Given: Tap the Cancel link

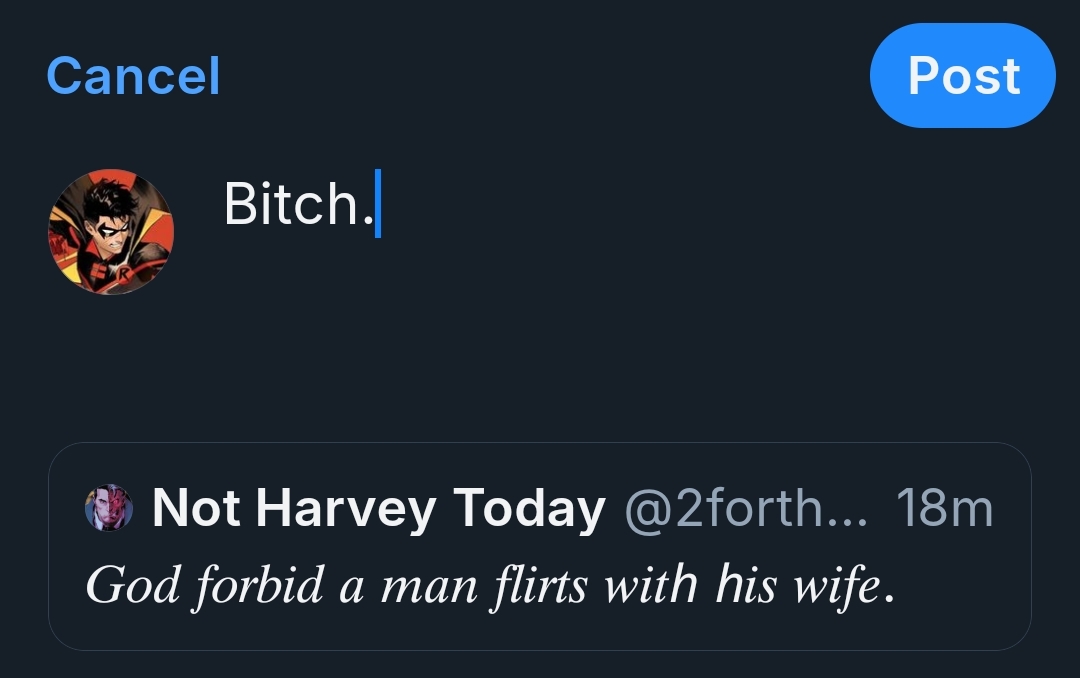Looking at the screenshot, I should pyautogui.click(x=133, y=76).
